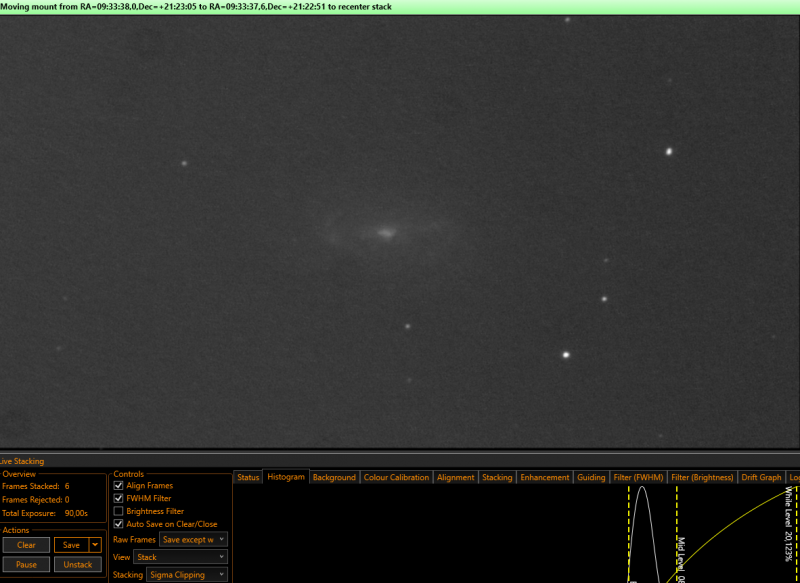Click the White Level histogram marker line

(796, 533)
